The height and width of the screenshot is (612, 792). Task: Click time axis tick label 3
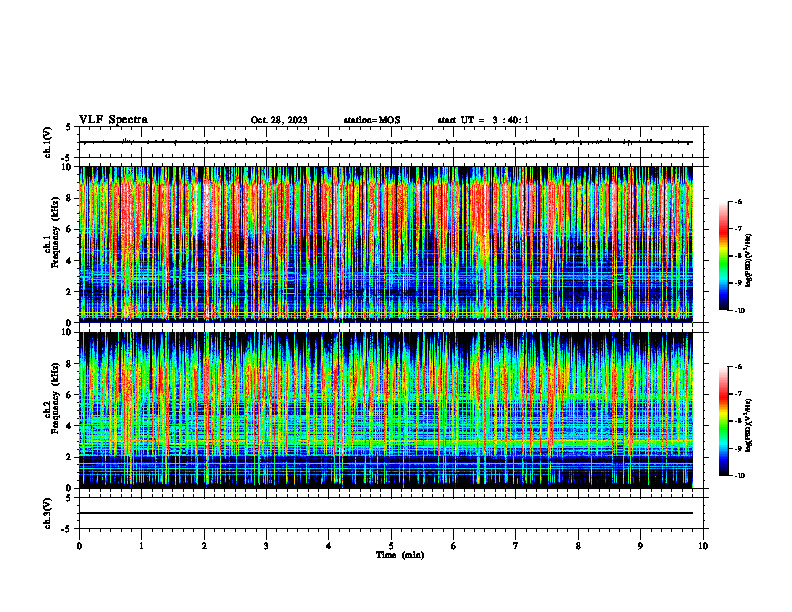266,546
